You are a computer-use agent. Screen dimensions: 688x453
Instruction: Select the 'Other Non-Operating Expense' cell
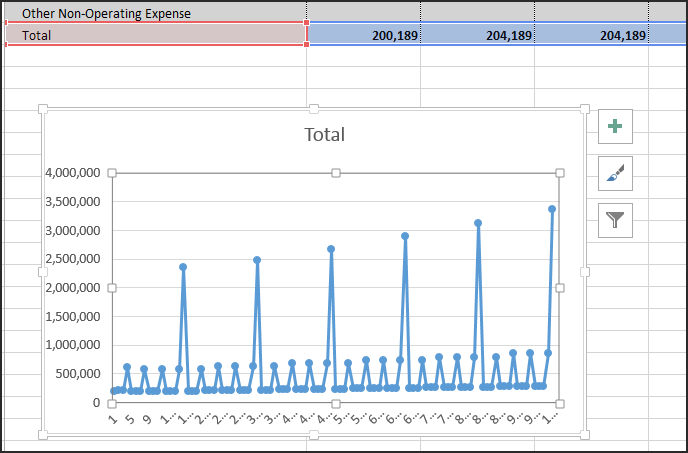tap(154, 13)
